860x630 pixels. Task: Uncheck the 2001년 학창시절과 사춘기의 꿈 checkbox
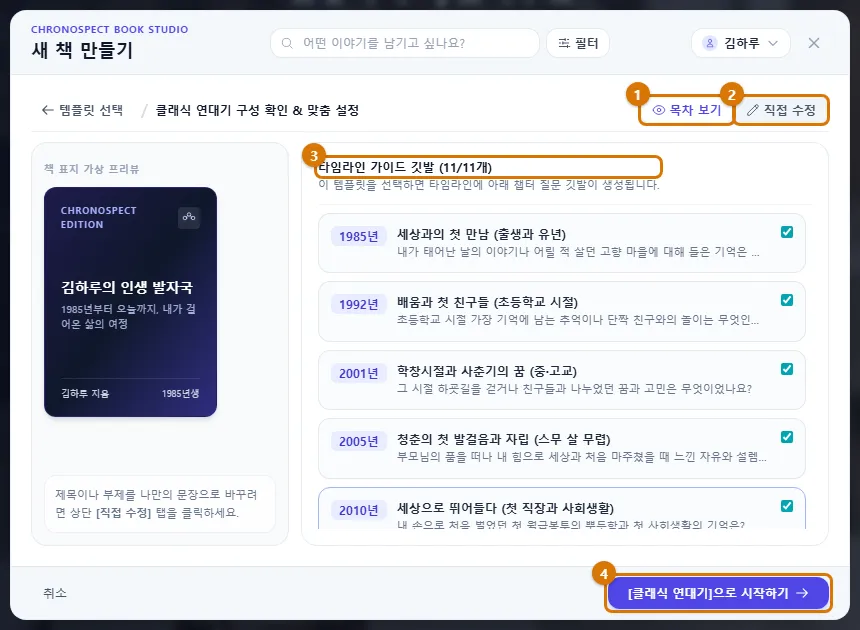pos(787,369)
